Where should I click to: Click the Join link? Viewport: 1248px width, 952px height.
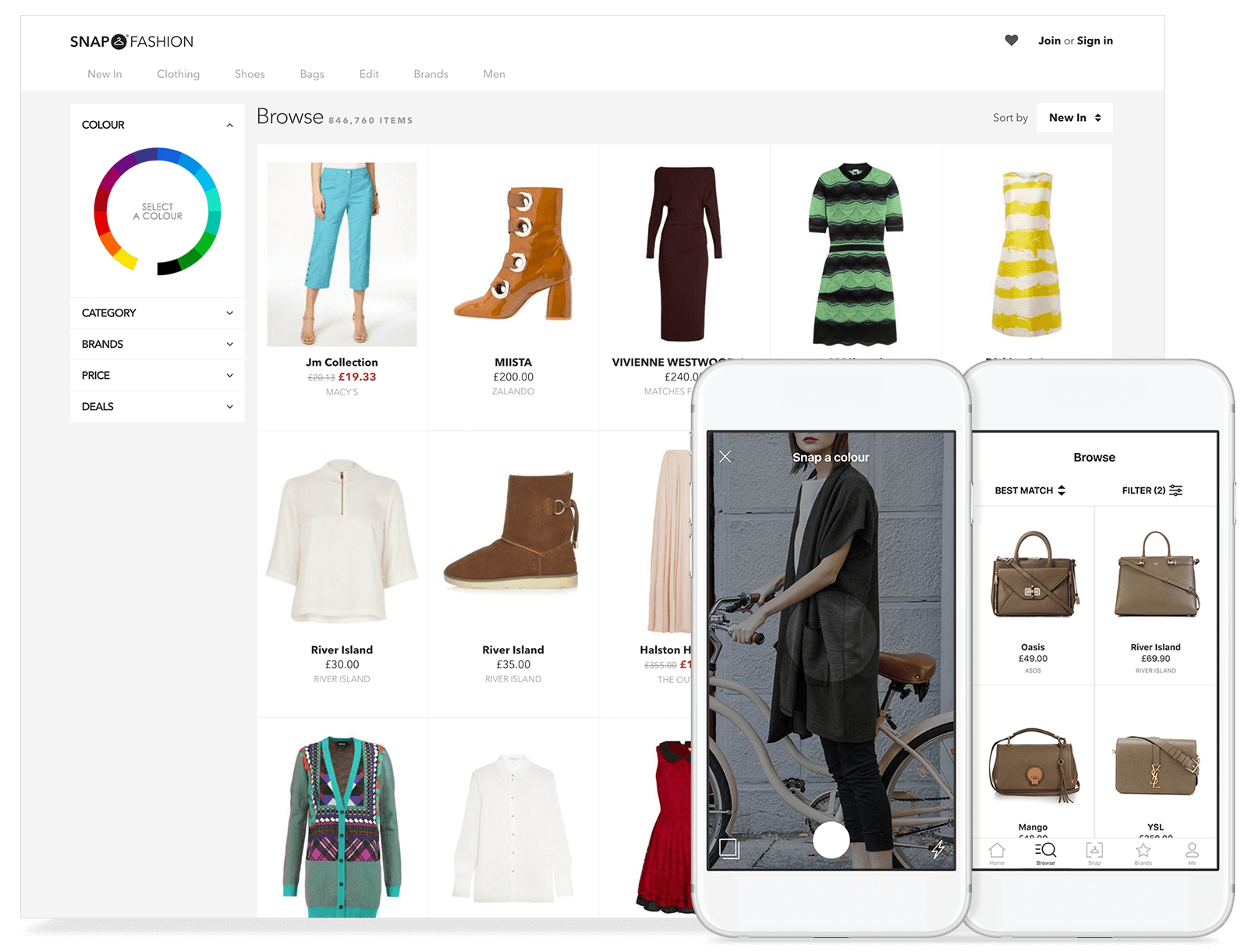[1049, 41]
